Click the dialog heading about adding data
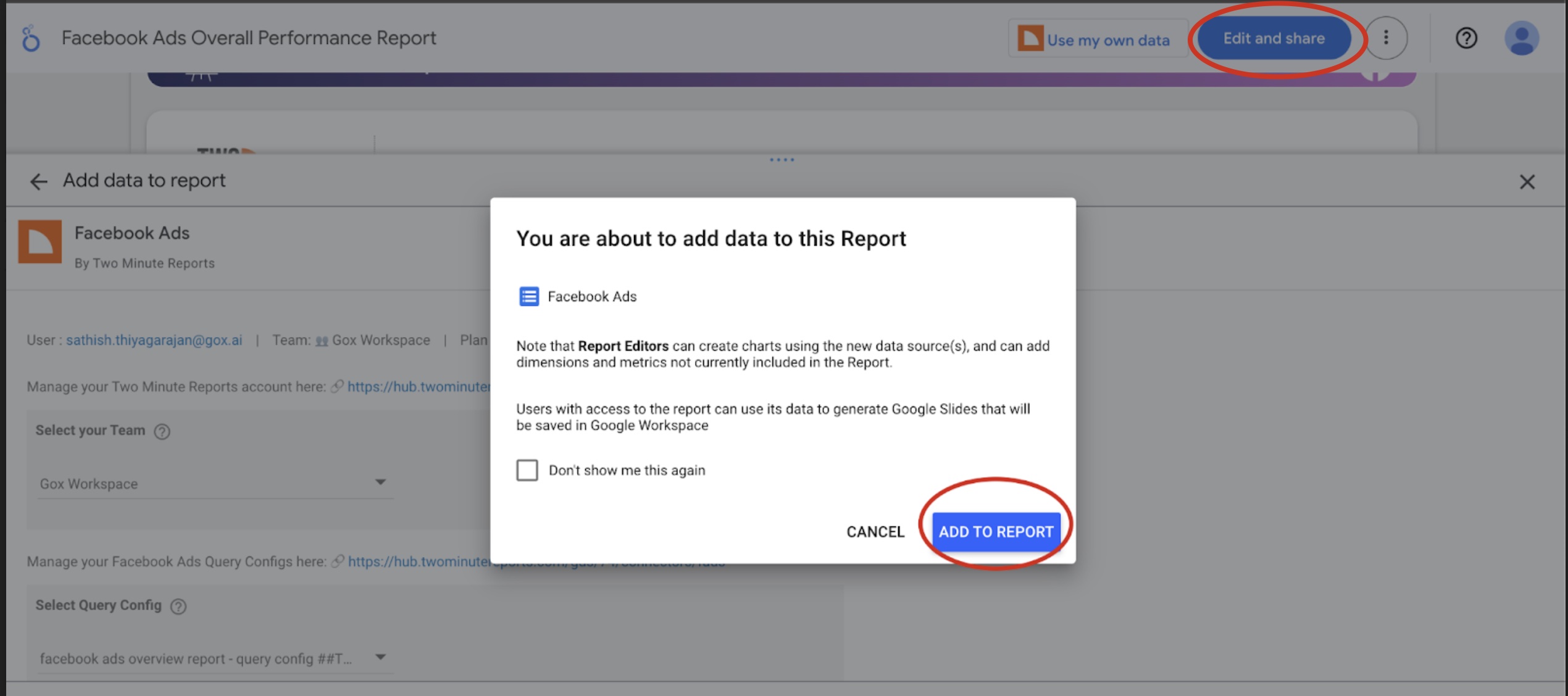1568x696 pixels. 711,239
